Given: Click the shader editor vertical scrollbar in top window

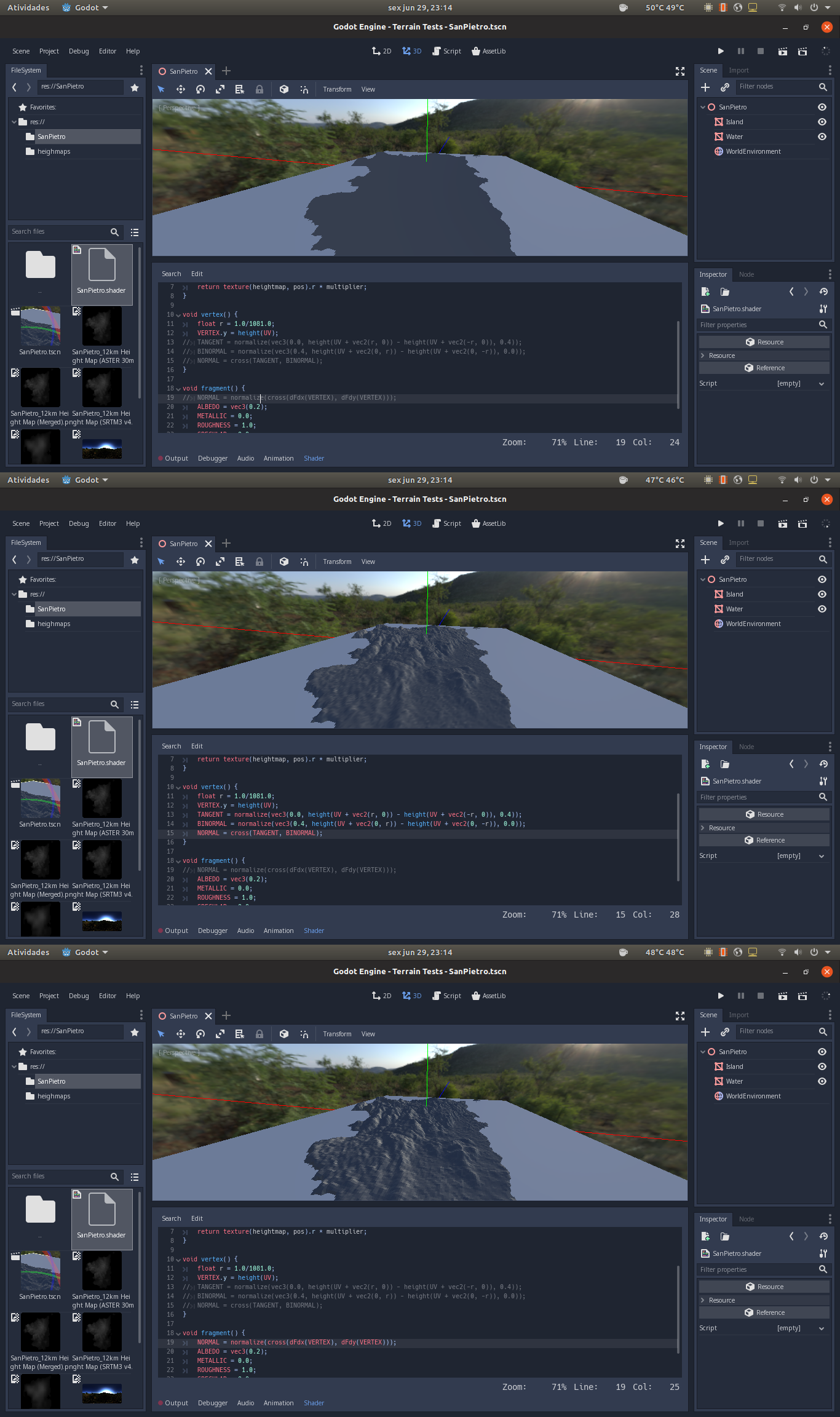Looking at the screenshot, I should pyautogui.click(x=678, y=364).
